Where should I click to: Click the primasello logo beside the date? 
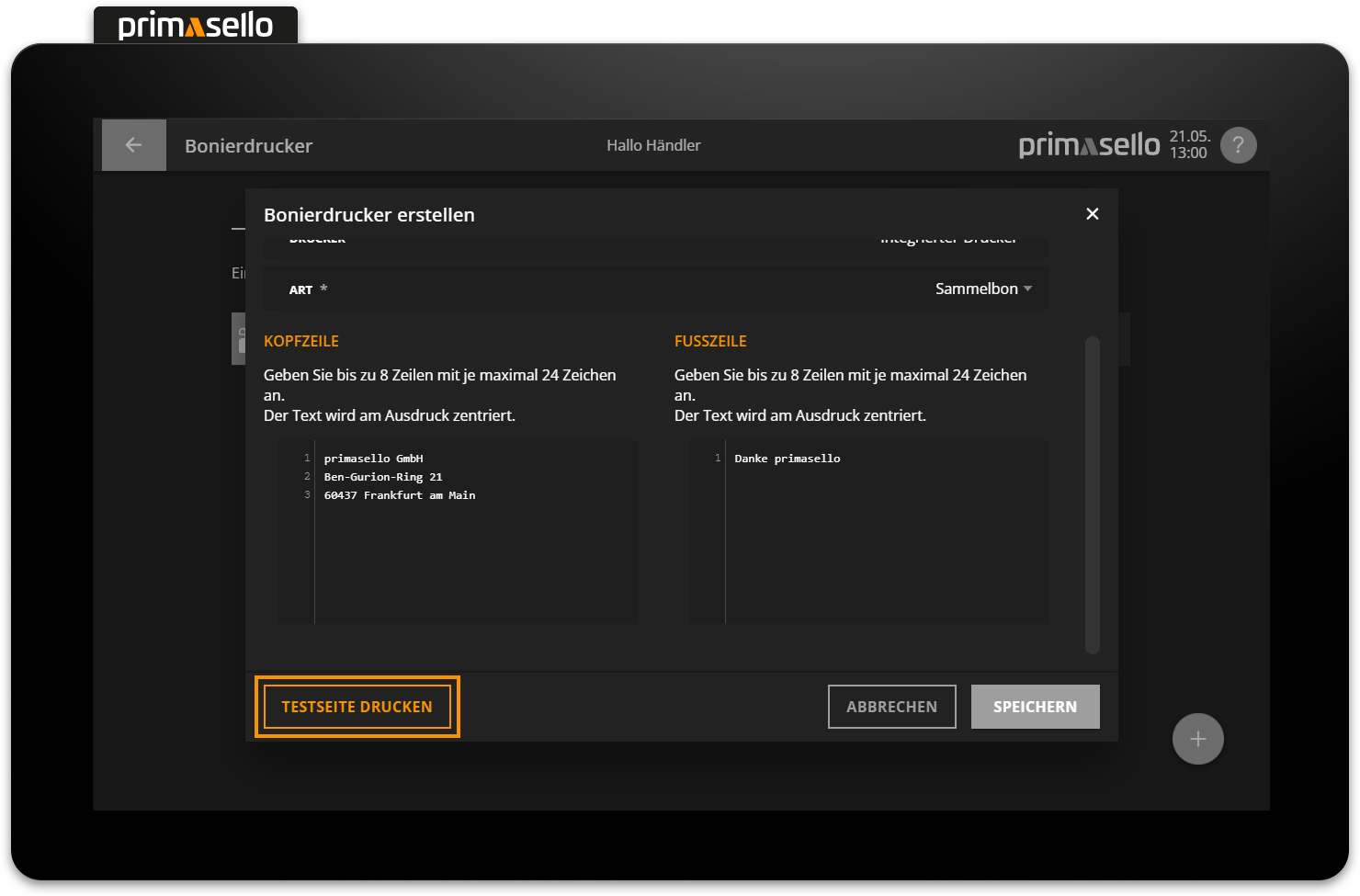1089,145
